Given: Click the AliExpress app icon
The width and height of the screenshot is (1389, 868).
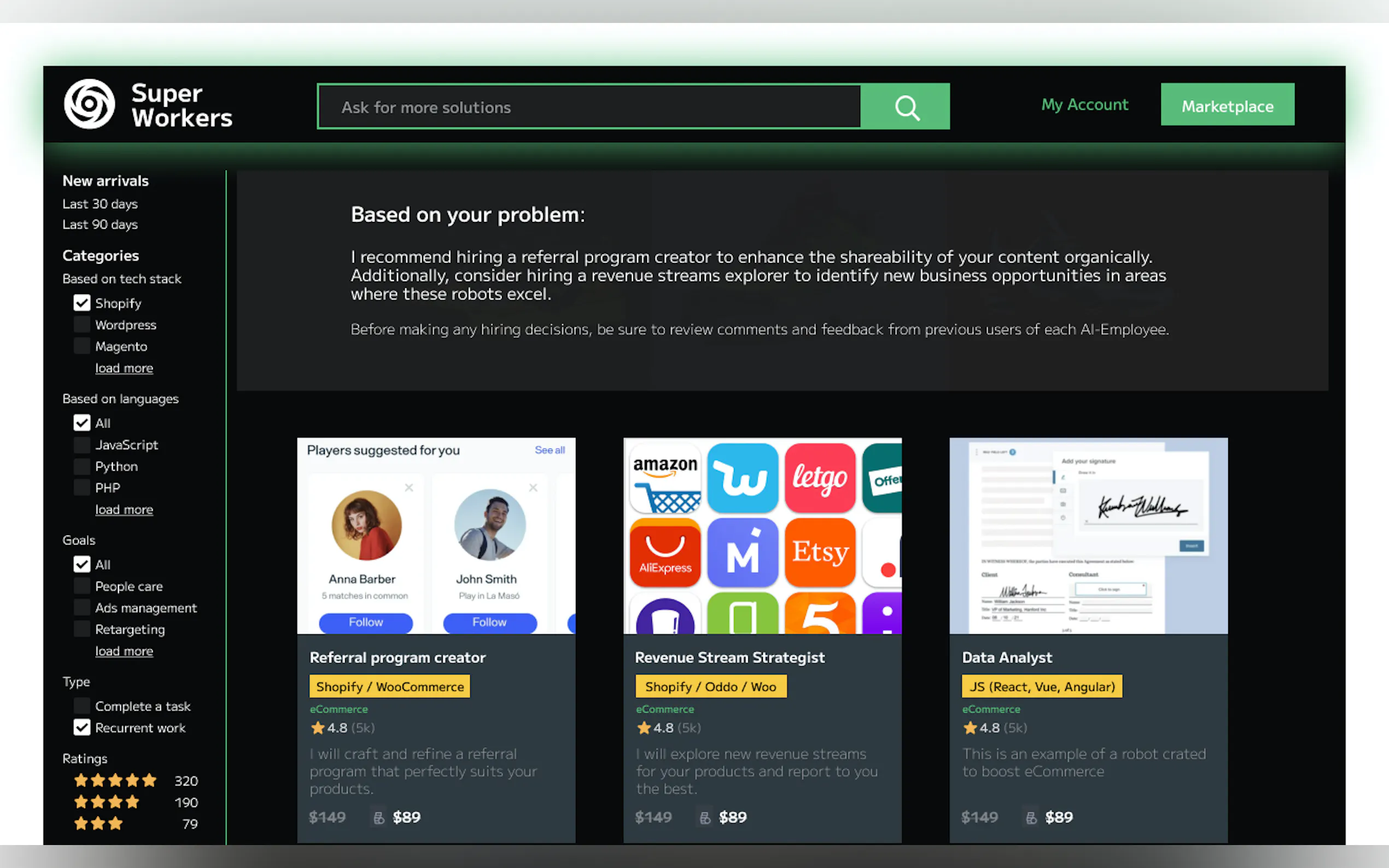Looking at the screenshot, I should click(665, 552).
